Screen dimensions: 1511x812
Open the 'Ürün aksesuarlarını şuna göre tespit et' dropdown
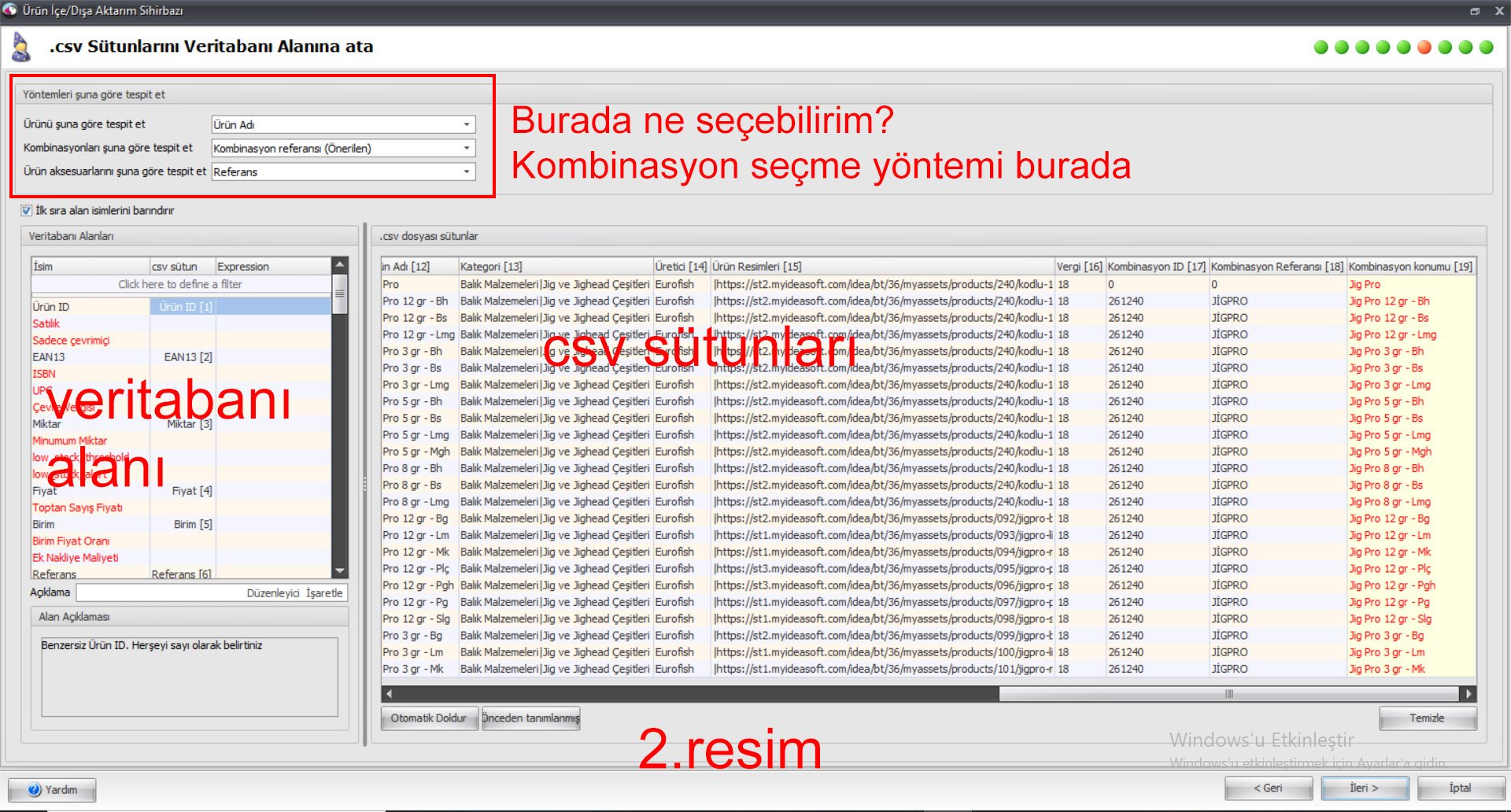point(467,172)
